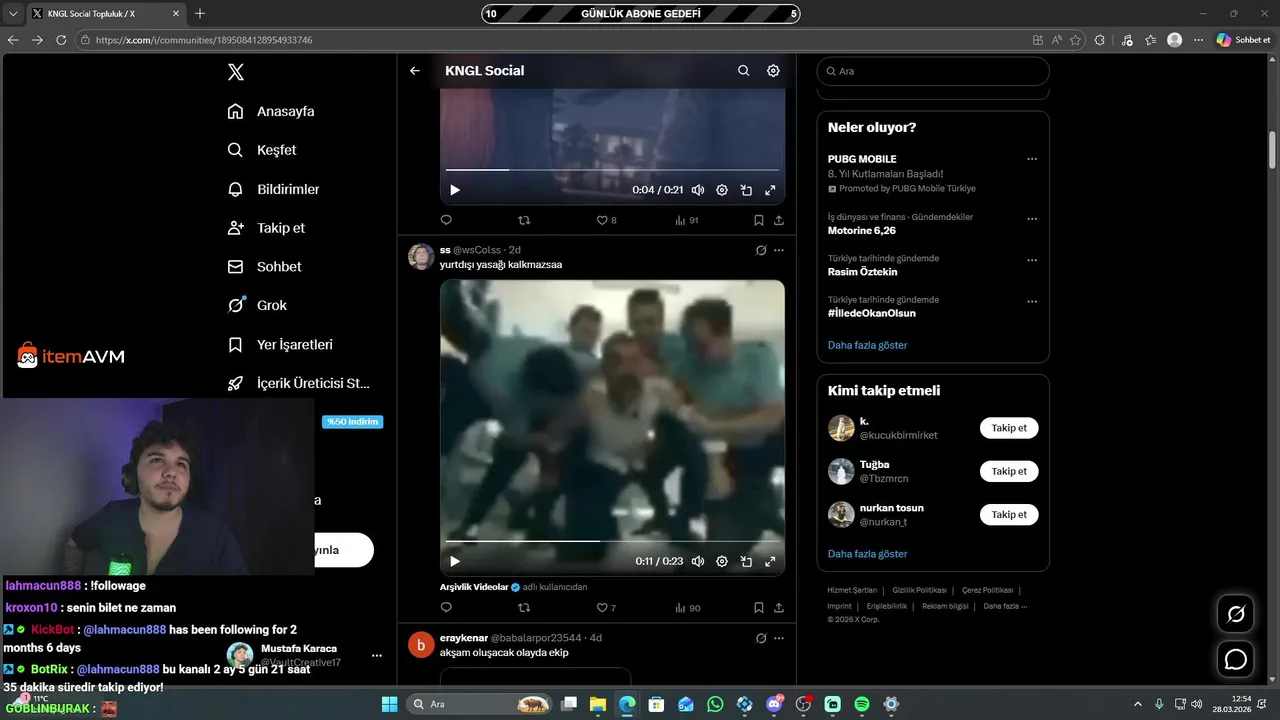Show more under Kimi takip etmeli
The image size is (1280, 720).
[x=867, y=554]
